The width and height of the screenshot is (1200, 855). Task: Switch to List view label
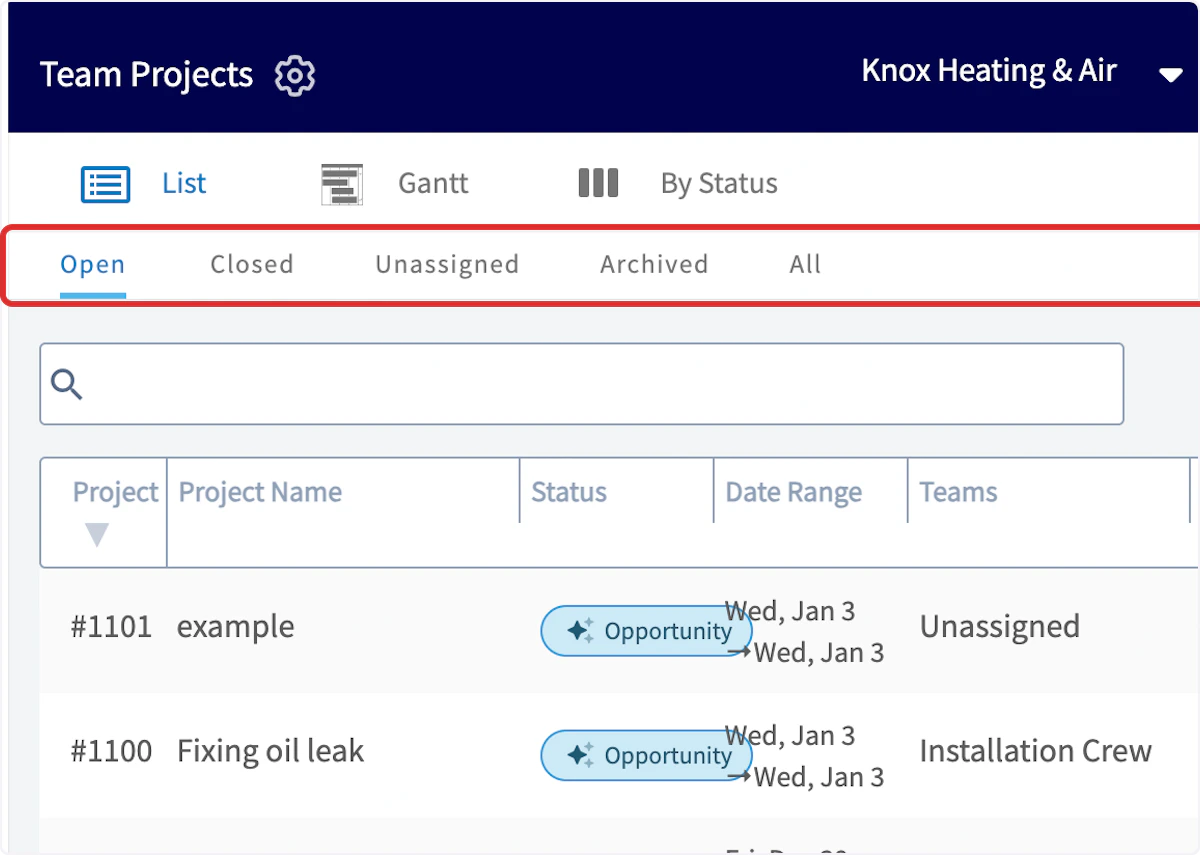184,184
